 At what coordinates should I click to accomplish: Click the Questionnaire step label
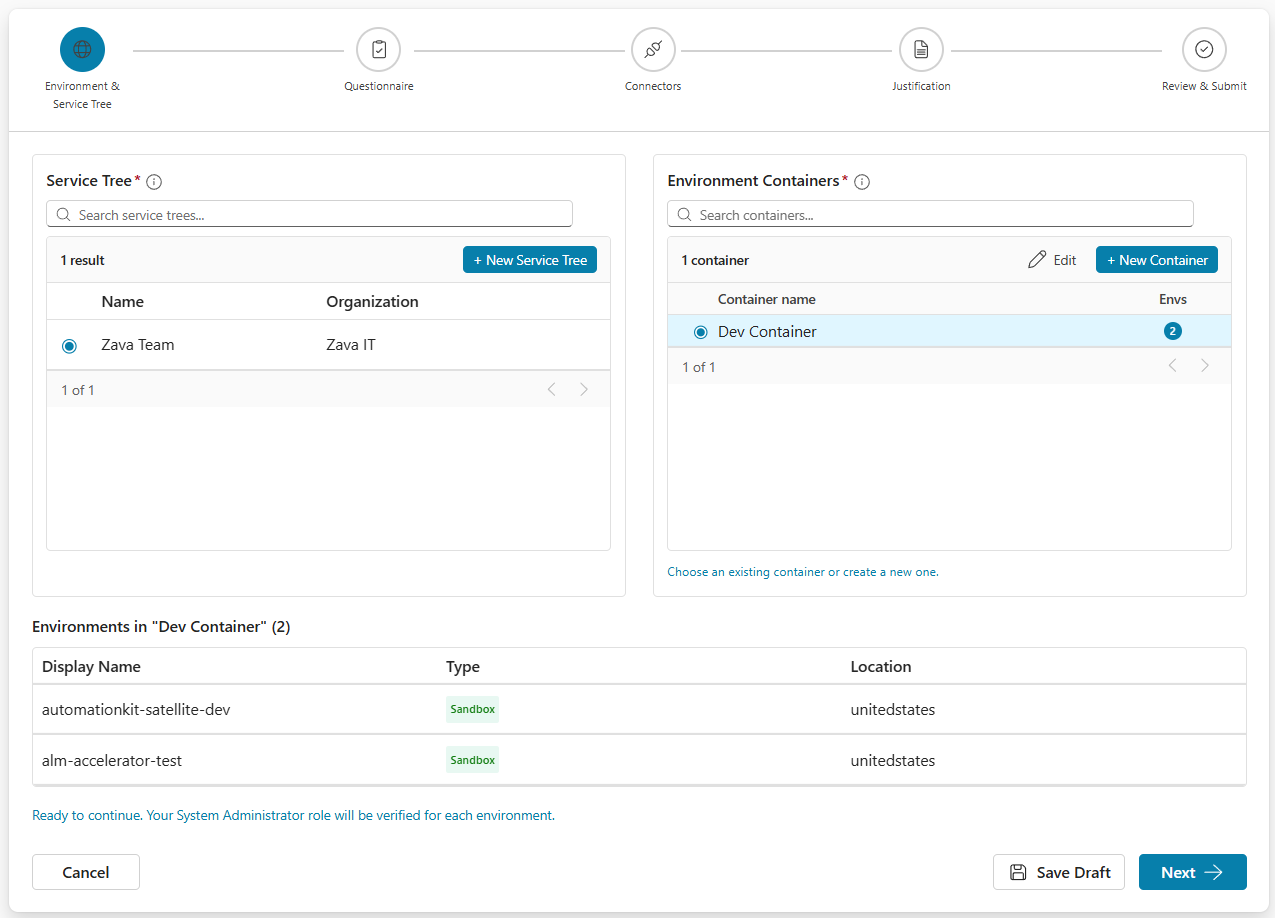[x=379, y=87]
